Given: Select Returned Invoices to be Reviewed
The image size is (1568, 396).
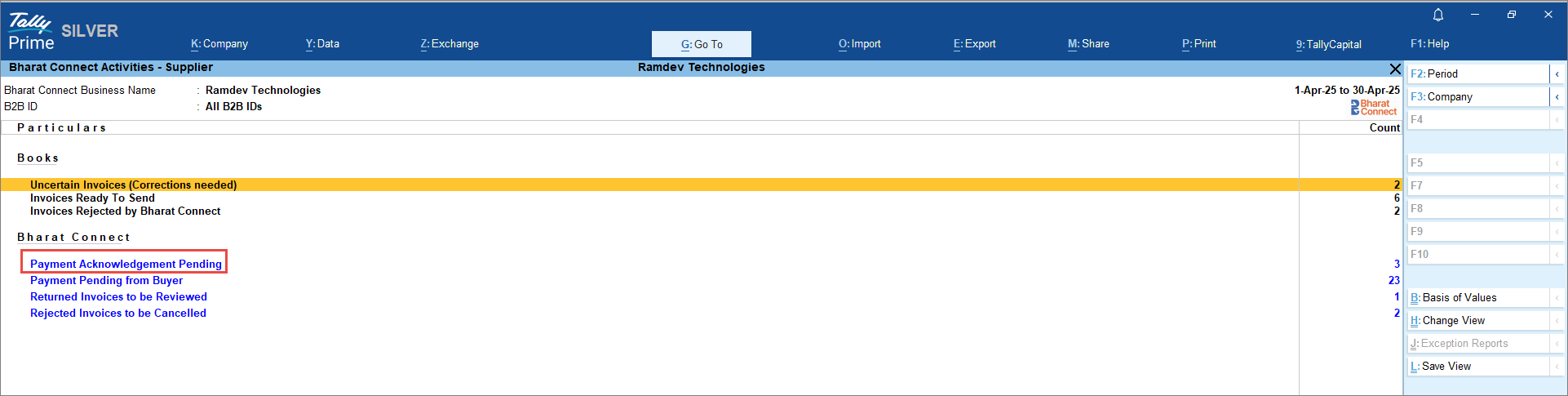Looking at the screenshot, I should coord(118,296).
